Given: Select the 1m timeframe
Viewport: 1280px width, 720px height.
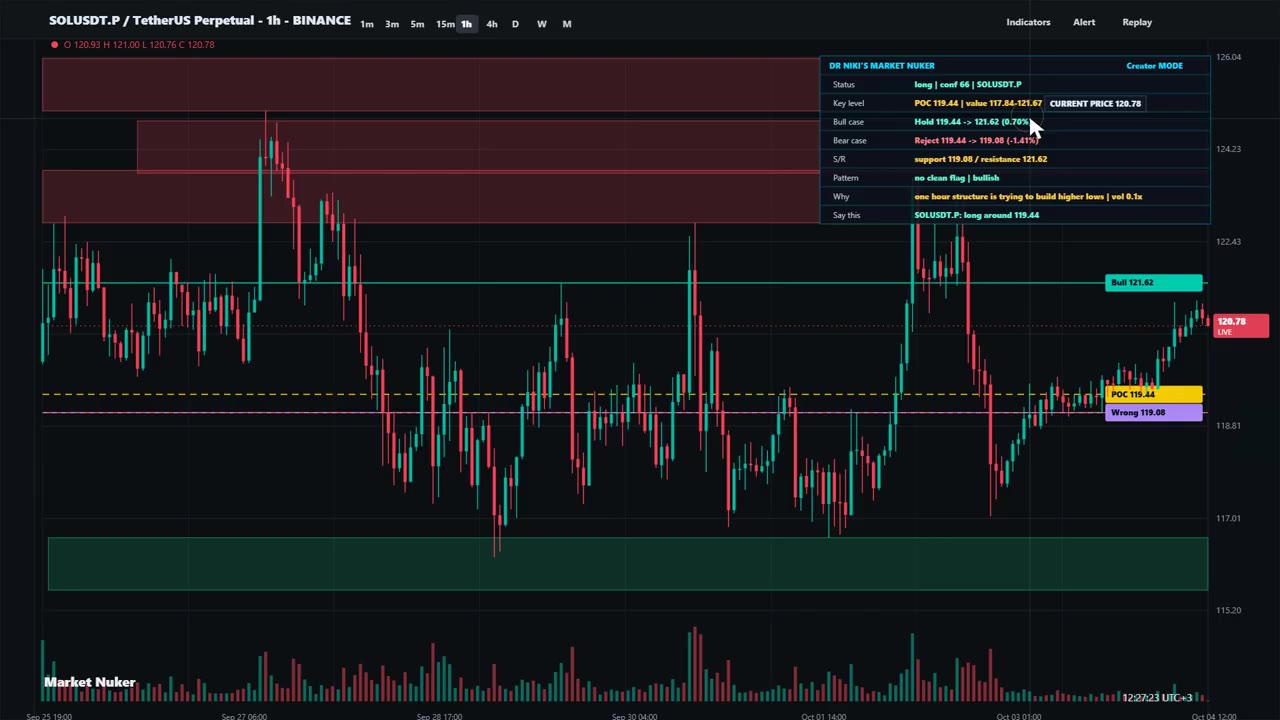Looking at the screenshot, I should point(367,24).
